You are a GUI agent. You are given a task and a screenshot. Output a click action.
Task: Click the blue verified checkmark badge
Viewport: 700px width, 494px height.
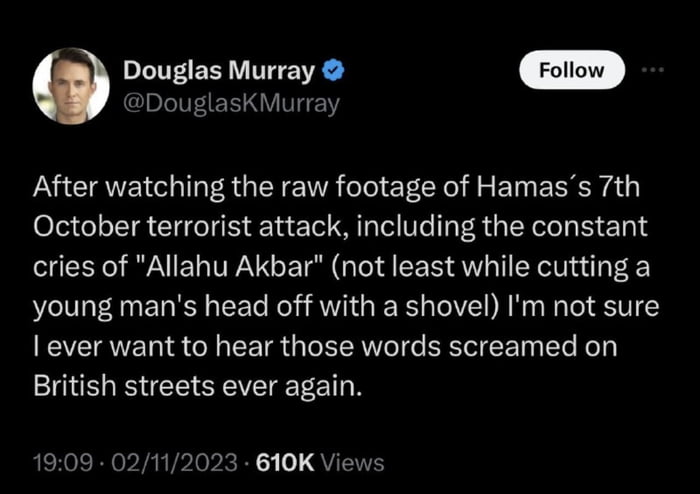coord(333,71)
